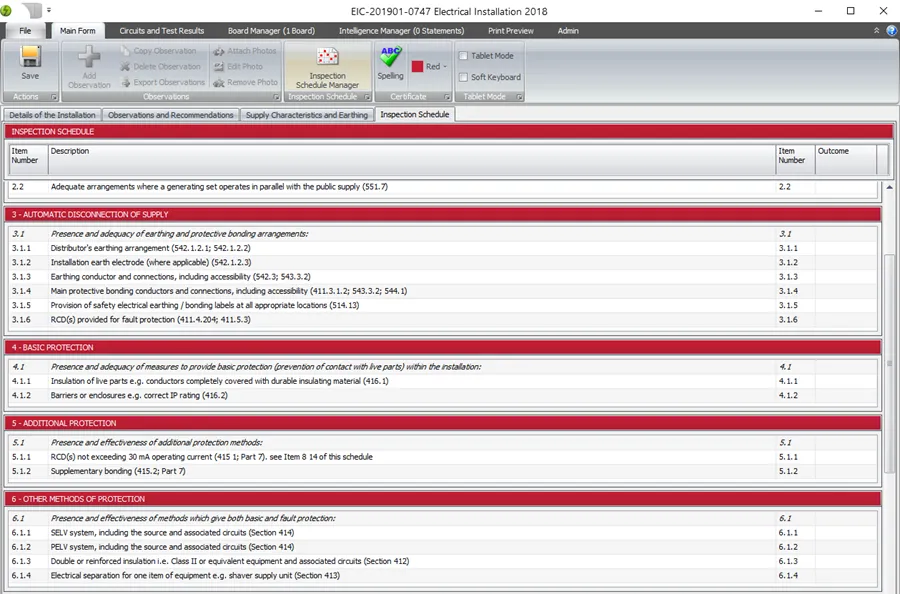900x594 pixels.
Task: Collapse the ribbon with double chevron
Action: tap(876, 31)
